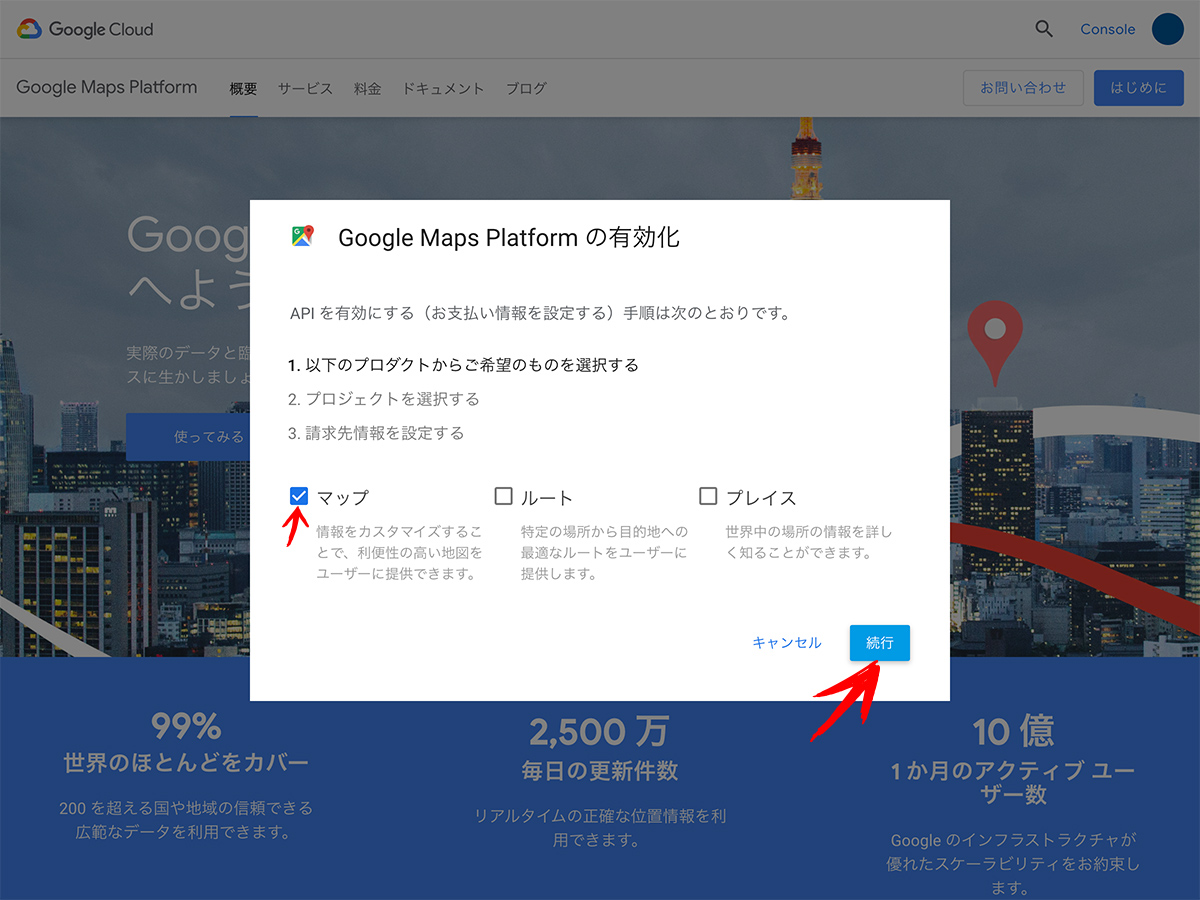Click the 使ってみる button behind the dialog

(x=210, y=436)
